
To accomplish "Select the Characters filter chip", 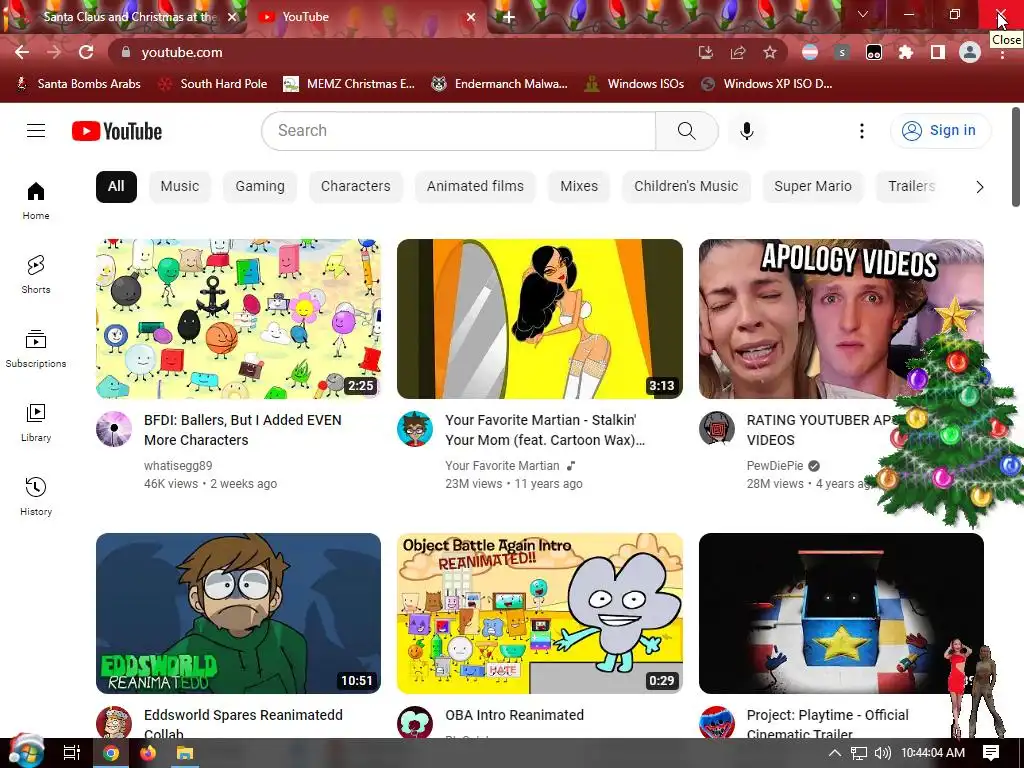I will [x=355, y=187].
